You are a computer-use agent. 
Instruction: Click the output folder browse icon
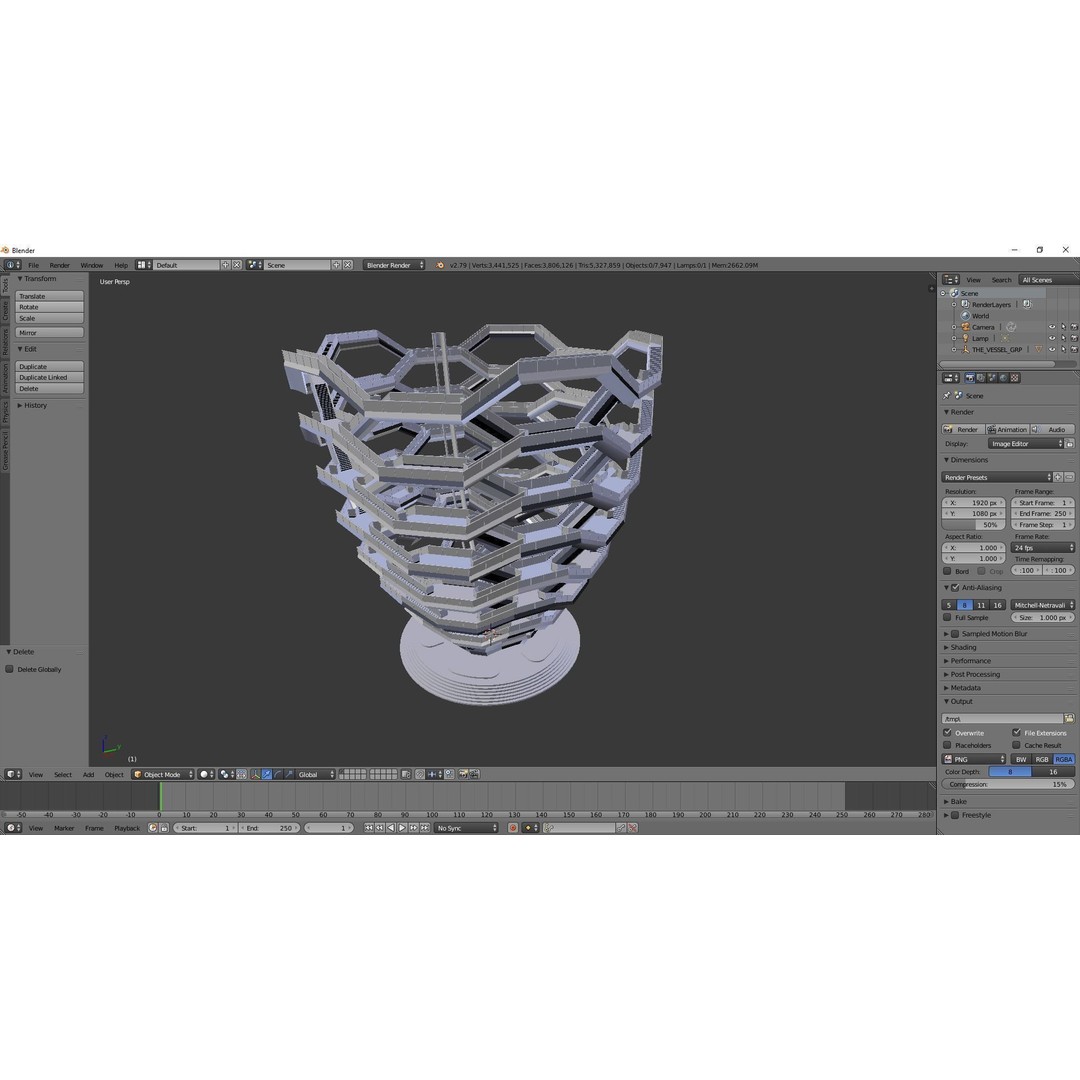pyautogui.click(x=1069, y=718)
